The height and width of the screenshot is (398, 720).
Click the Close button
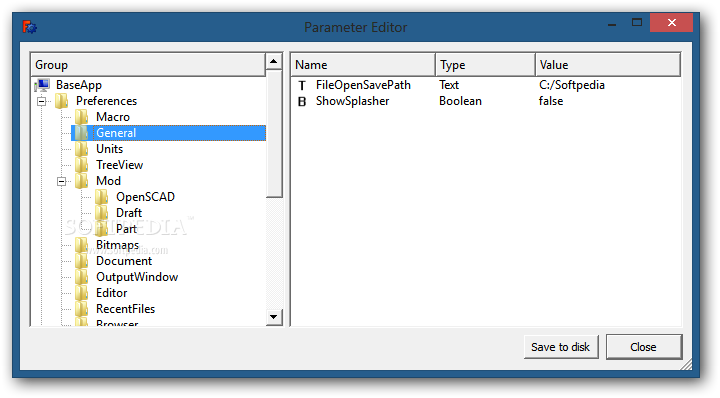[644, 347]
